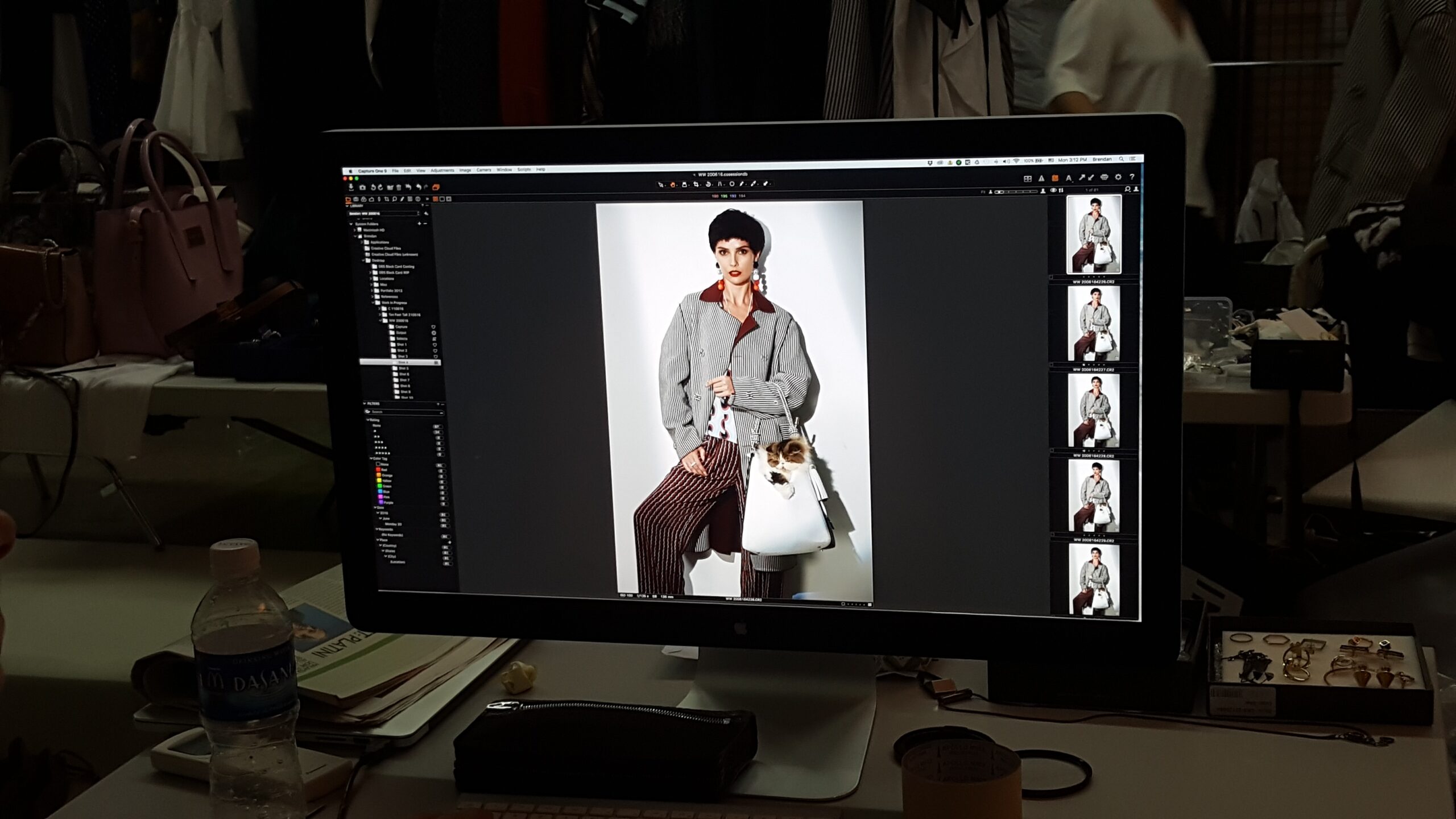This screenshot has height=819, width=1456.
Task: Click the Copy Adjustments up-arrow icon
Action: click(x=1082, y=177)
